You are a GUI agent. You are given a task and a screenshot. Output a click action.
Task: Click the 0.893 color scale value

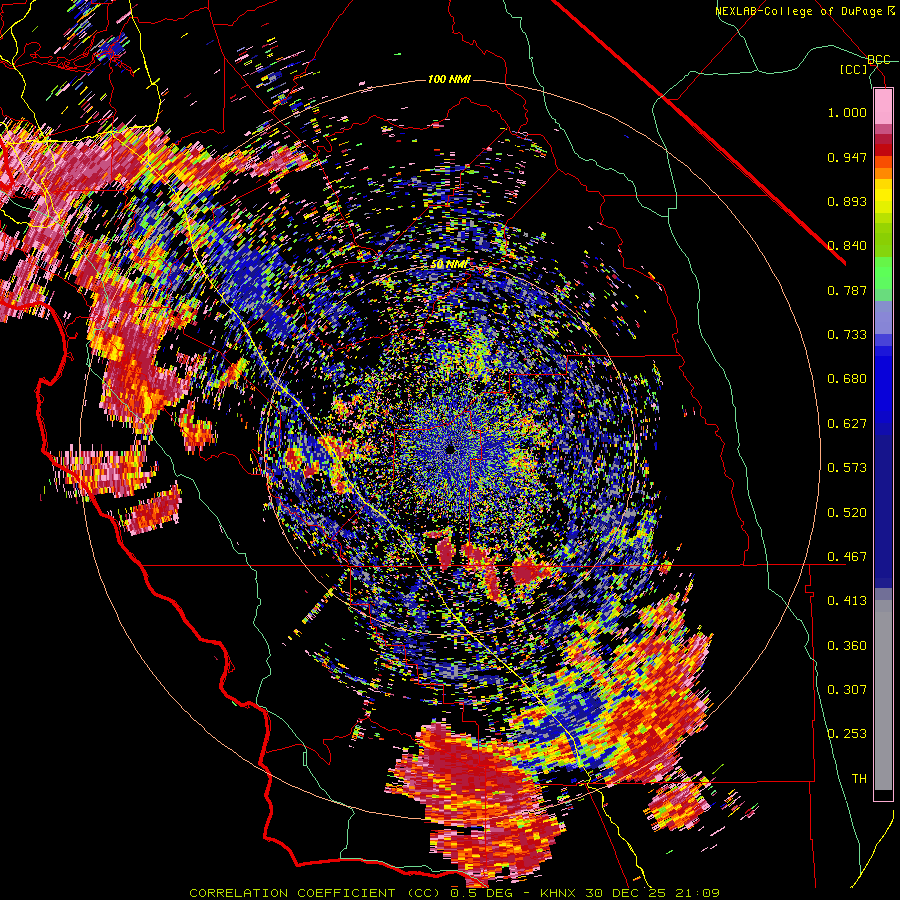[x=847, y=201]
